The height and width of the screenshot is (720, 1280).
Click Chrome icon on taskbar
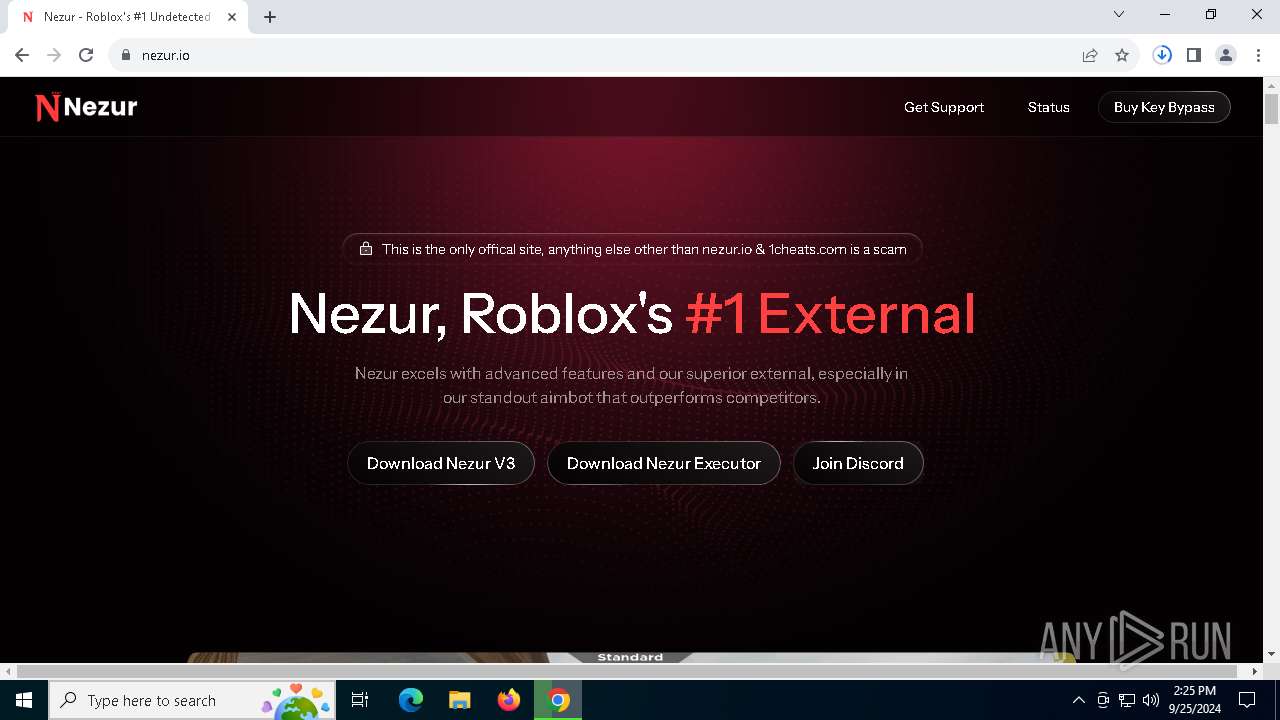[558, 700]
